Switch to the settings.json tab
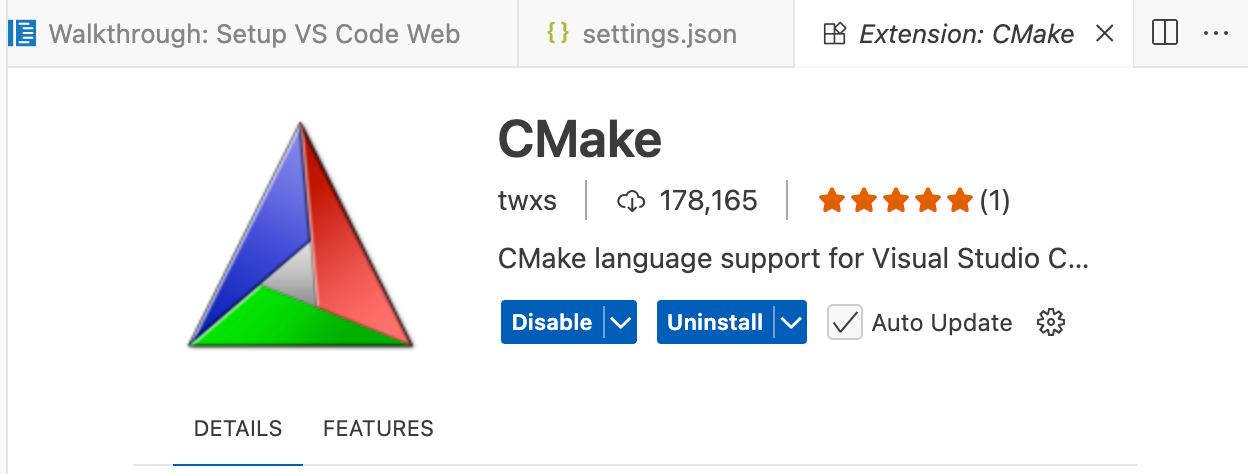This screenshot has height=474, width=1248. click(658, 34)
